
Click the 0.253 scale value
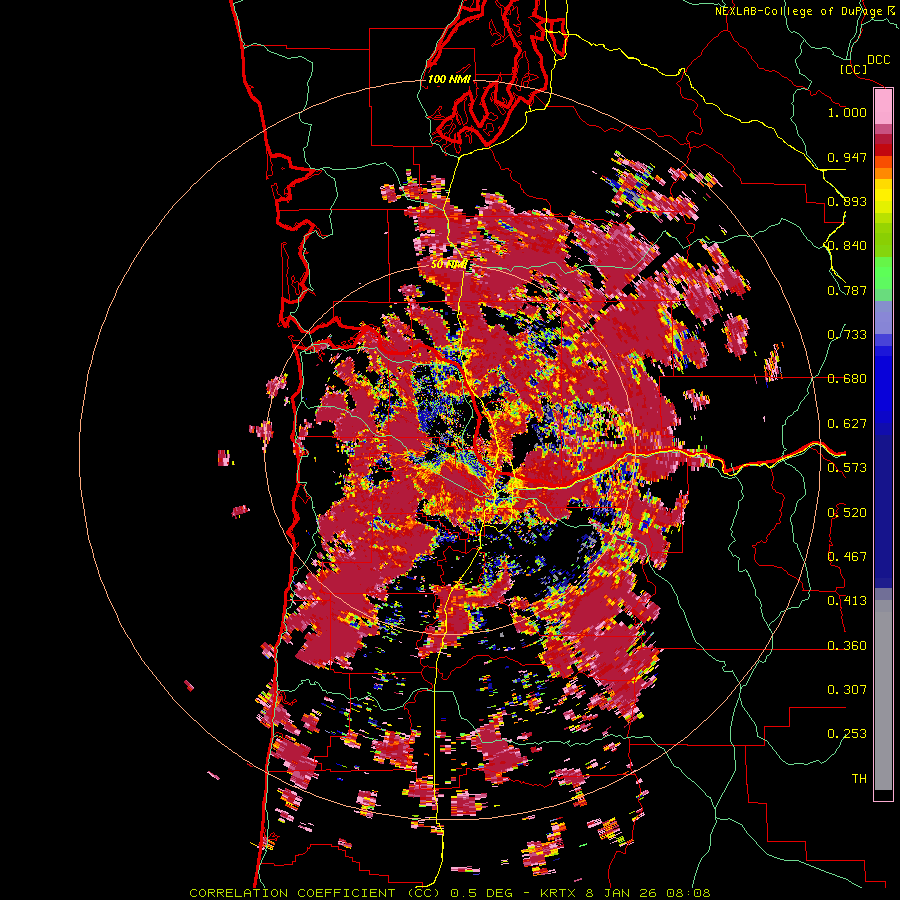pyautogui.click(x=847, y=734)
